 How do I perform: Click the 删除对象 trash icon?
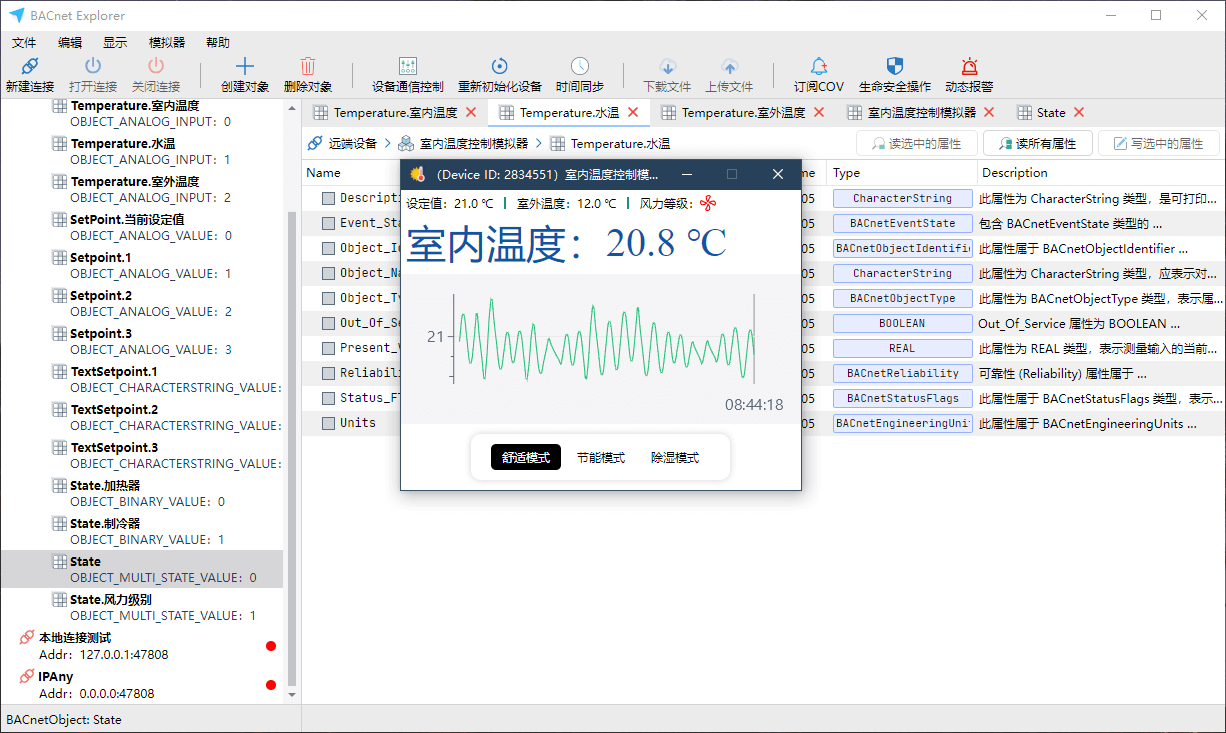pyautogui.click(x=308, y=67)
